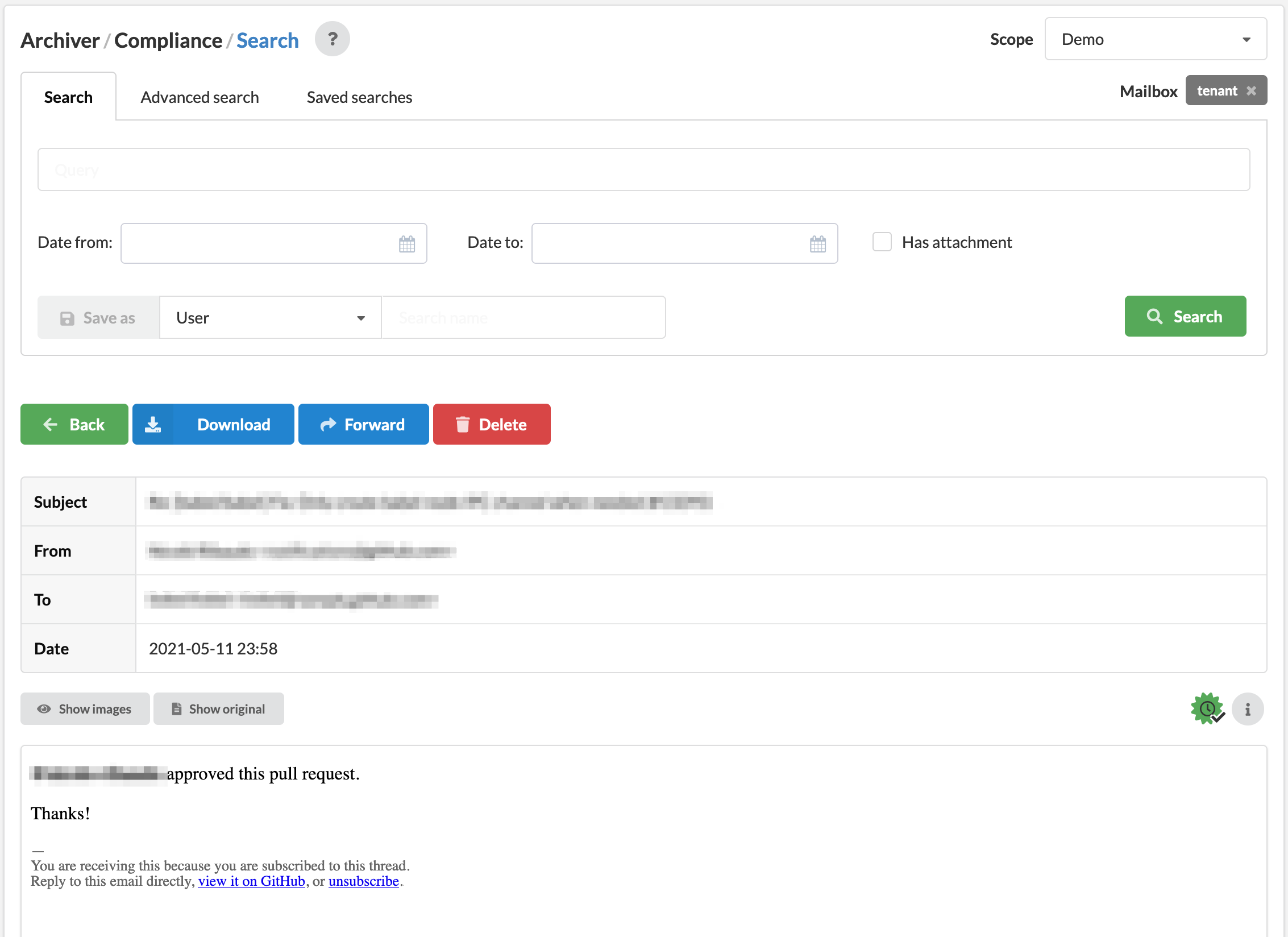The image size is (1288, 937).
Task: Click Show original button
Action: pos(219,709)
